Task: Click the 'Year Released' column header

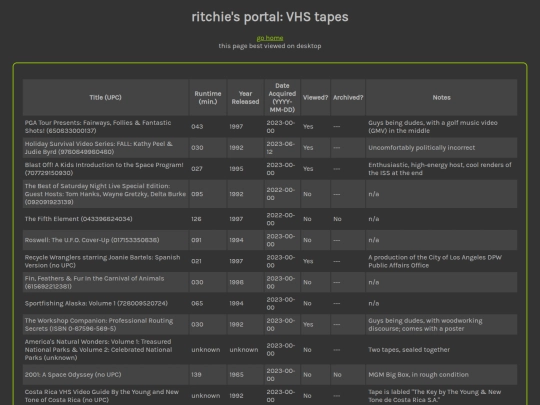Action: click(245, 97)
